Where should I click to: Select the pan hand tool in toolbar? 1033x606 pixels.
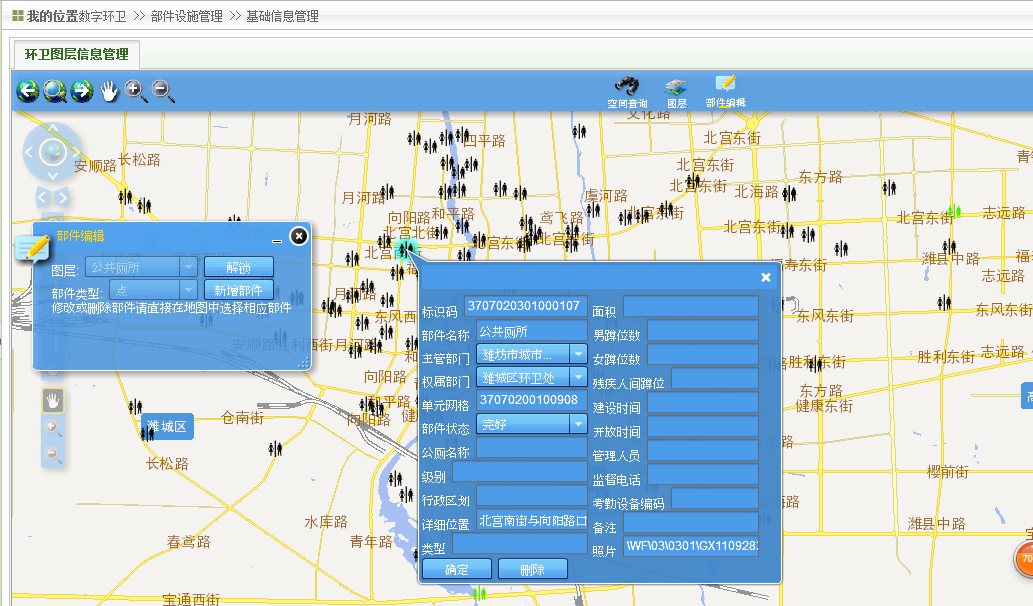pyautogui.click(x=109, y=91)
